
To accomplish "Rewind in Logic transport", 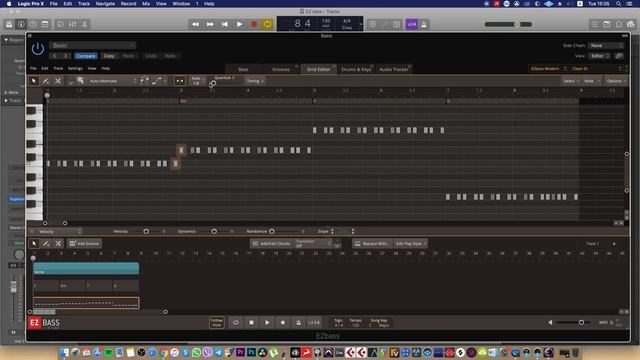I will (x=196, y=24).
